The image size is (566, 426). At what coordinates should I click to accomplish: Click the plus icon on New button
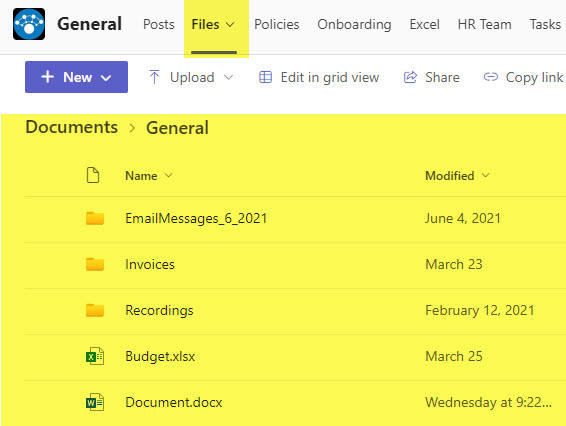point(47,77)
